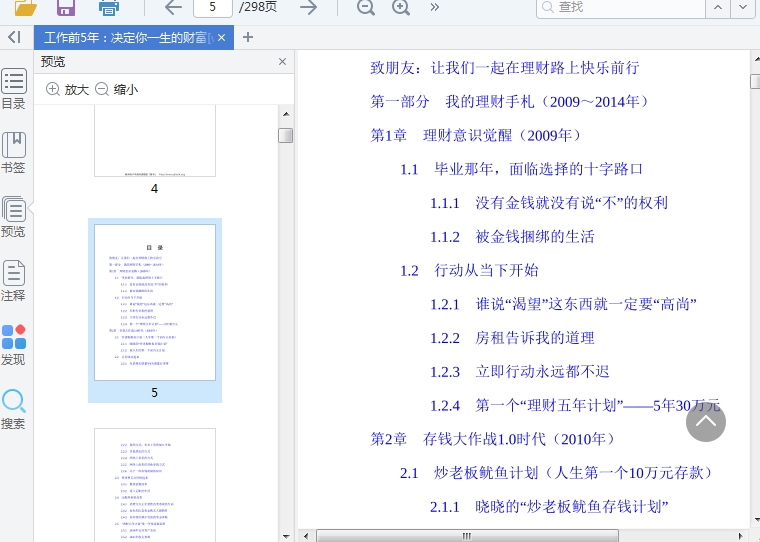Click 缩小 to shrink thumbnails
This screenshot has height=542, width=760.
(x=116, y=89)
